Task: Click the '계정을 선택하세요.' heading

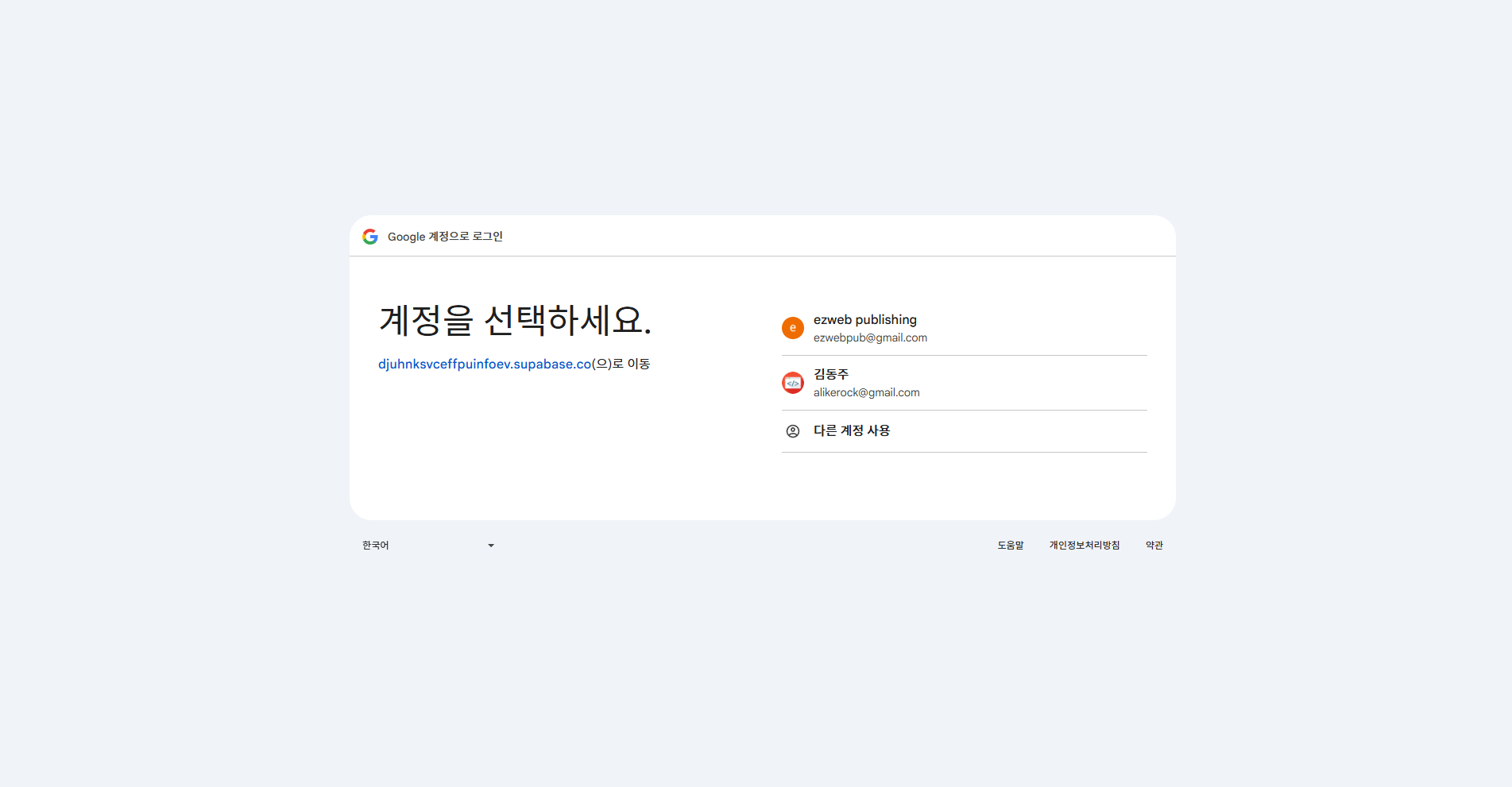Action: pos(515,320)
